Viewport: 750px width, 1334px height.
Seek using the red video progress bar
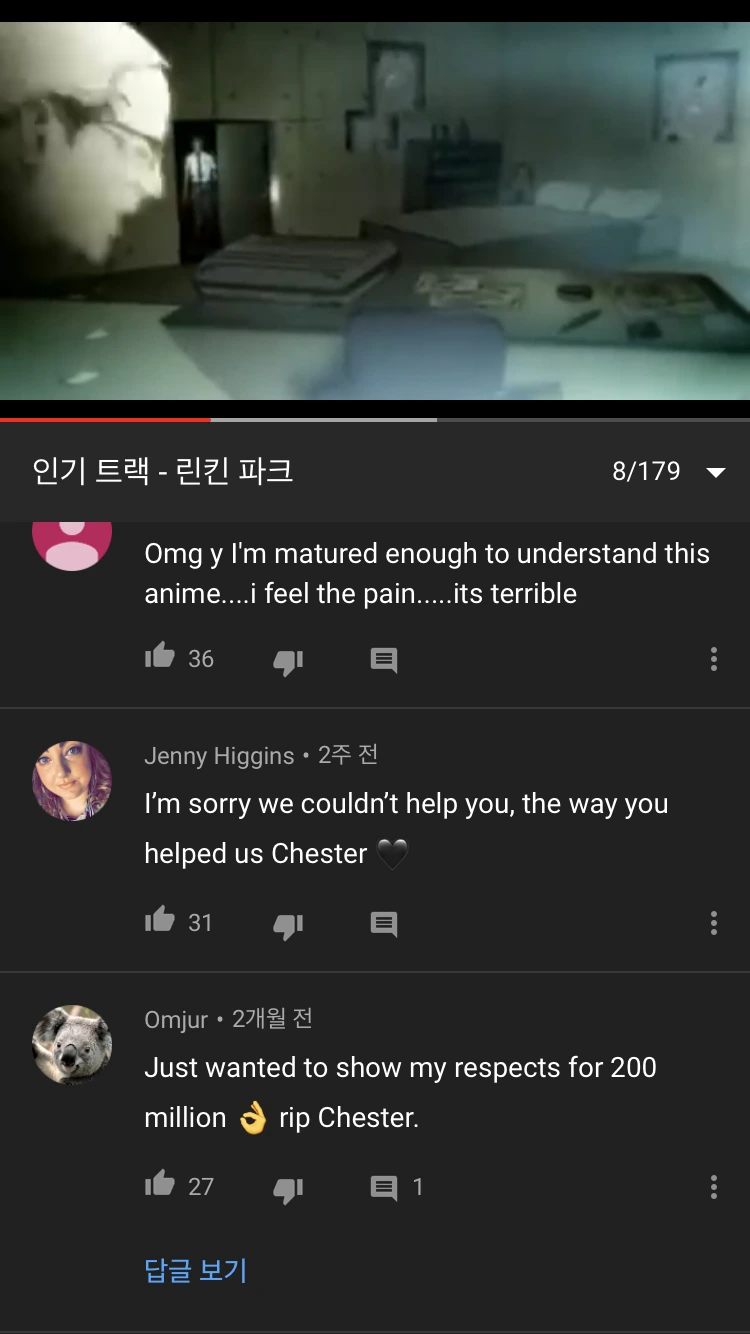pyautogui.click(x=375, y=419)
